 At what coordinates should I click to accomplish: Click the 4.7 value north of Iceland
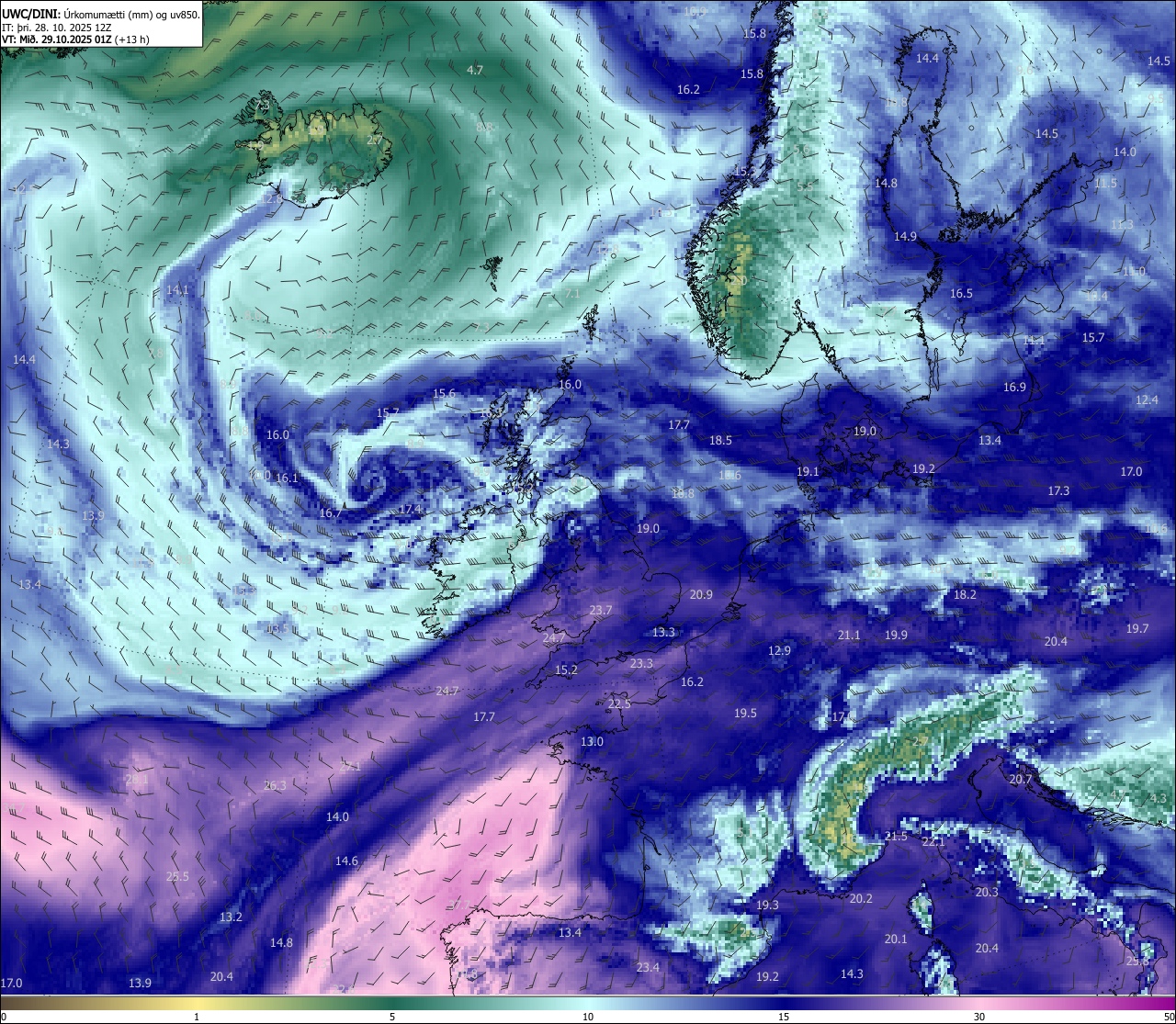(x=475, y=70)
